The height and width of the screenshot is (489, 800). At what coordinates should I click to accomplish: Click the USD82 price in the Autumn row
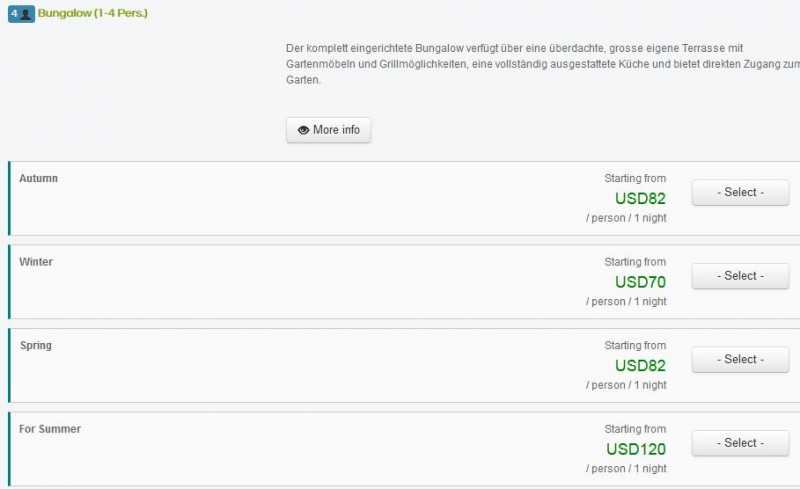640,198
